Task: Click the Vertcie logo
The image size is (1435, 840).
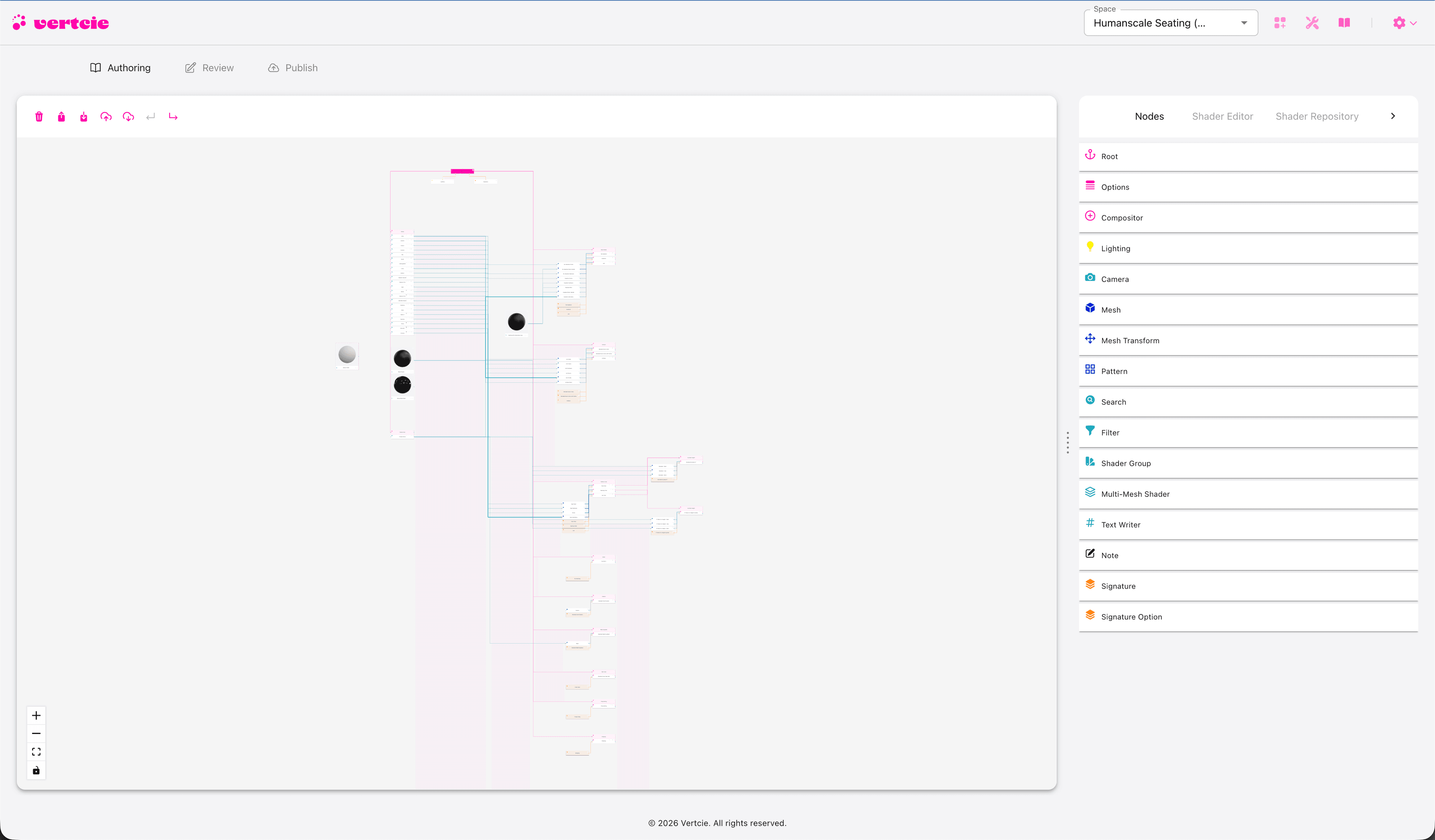Action: (61, 22)
